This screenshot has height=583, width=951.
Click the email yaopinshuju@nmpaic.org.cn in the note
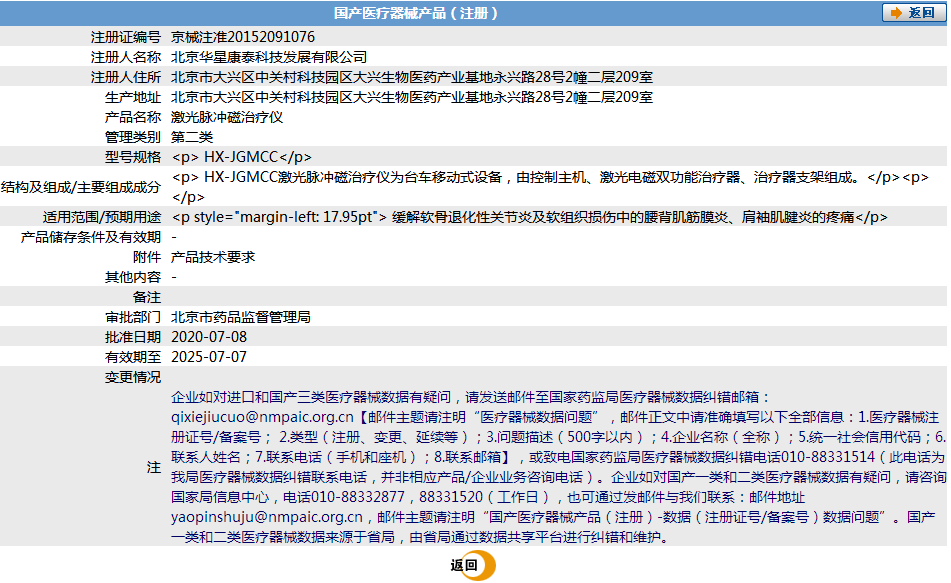267,517
